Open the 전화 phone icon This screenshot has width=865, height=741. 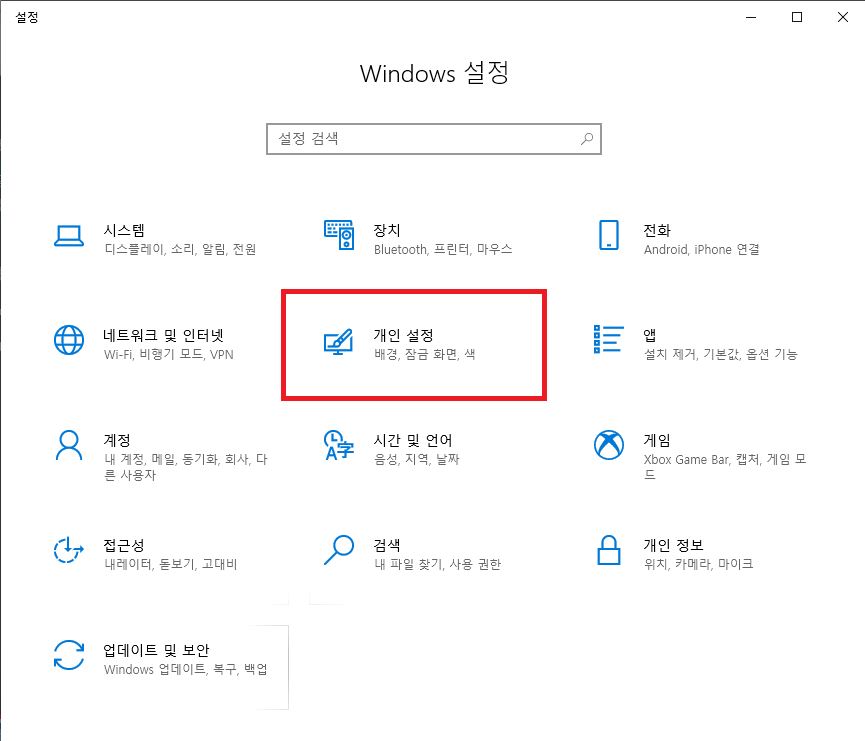608,235
